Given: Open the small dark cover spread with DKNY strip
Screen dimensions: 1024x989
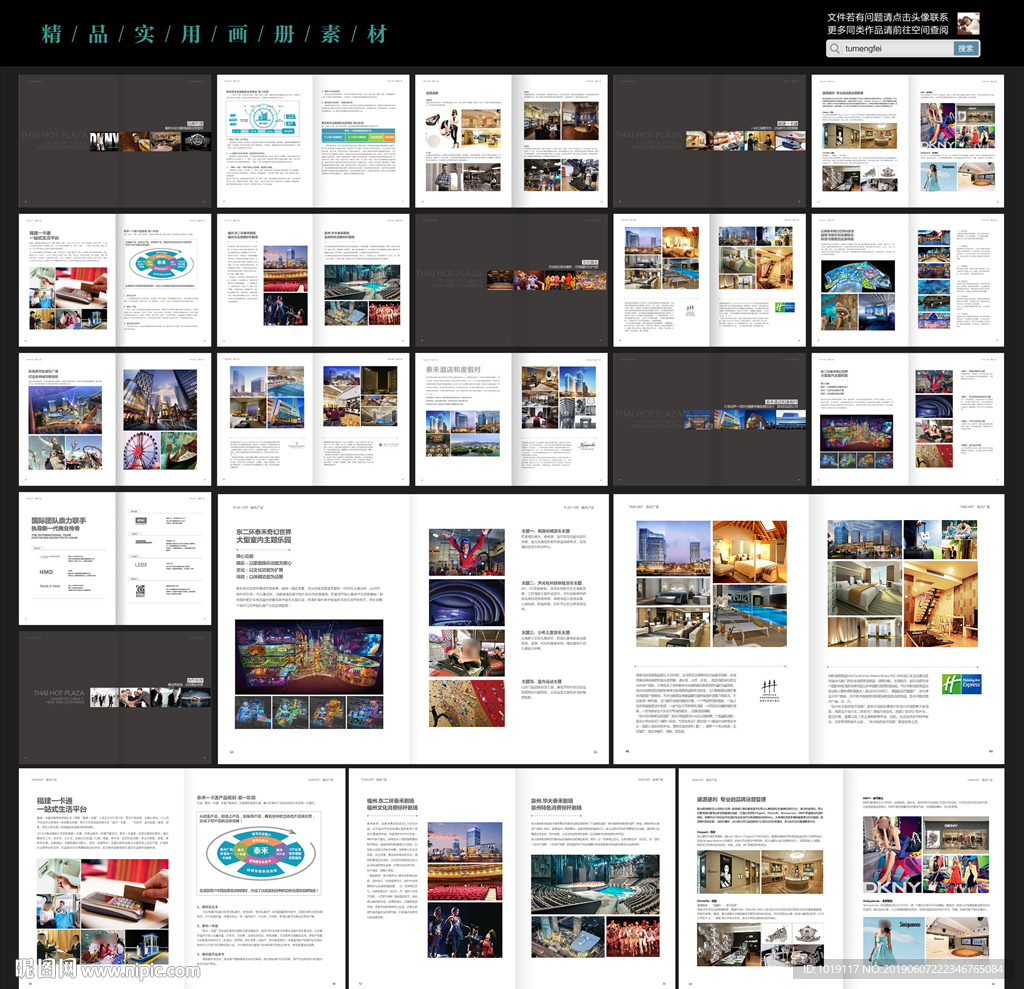Looking at the screenshot, I should click(x=115, y=141).
